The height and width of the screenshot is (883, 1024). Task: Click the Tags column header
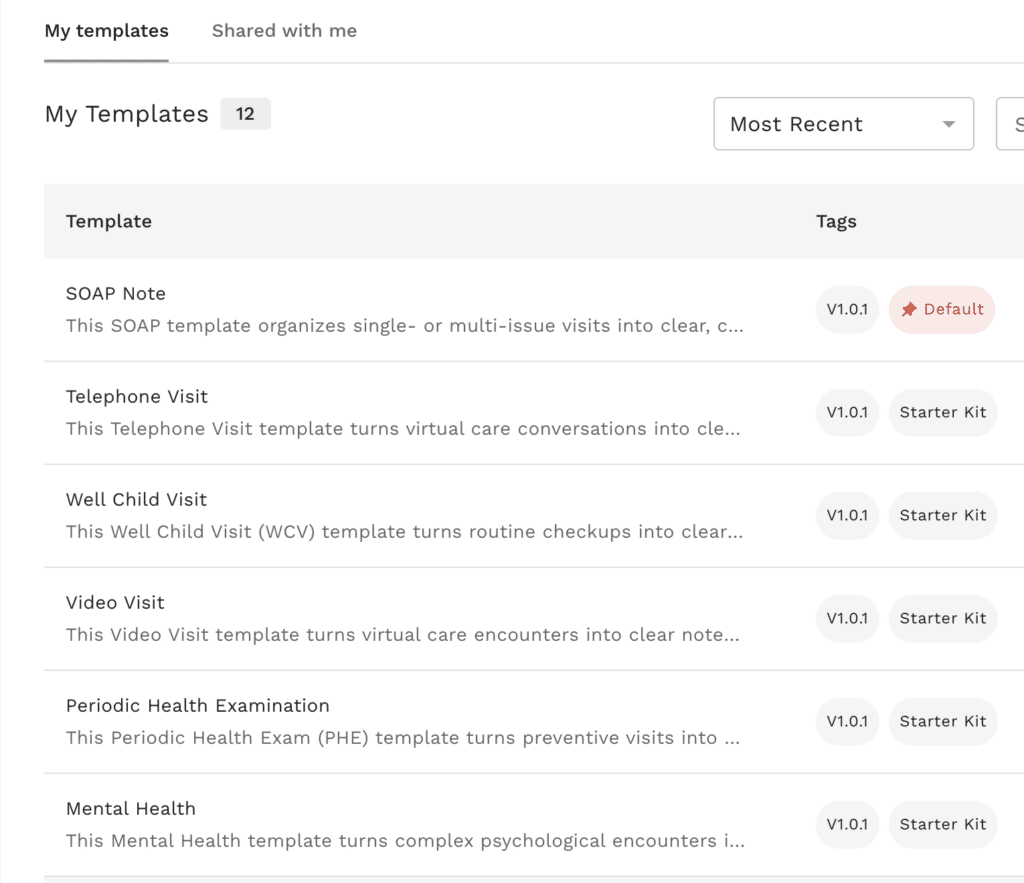click(x=836, y=222)
